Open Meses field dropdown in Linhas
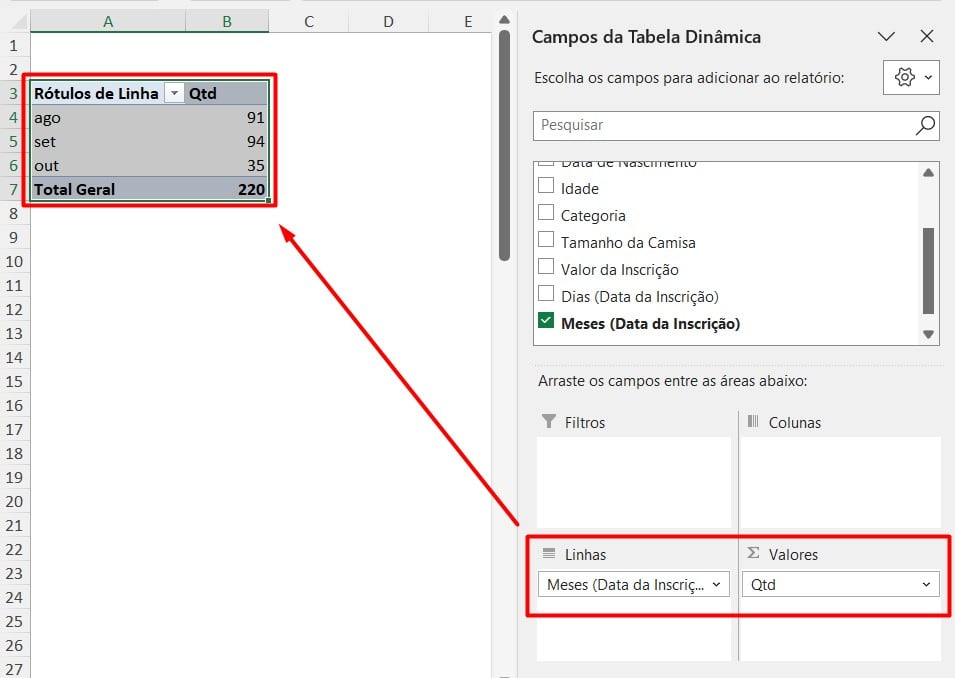This screenshot has height=678, width=955. 717,585
